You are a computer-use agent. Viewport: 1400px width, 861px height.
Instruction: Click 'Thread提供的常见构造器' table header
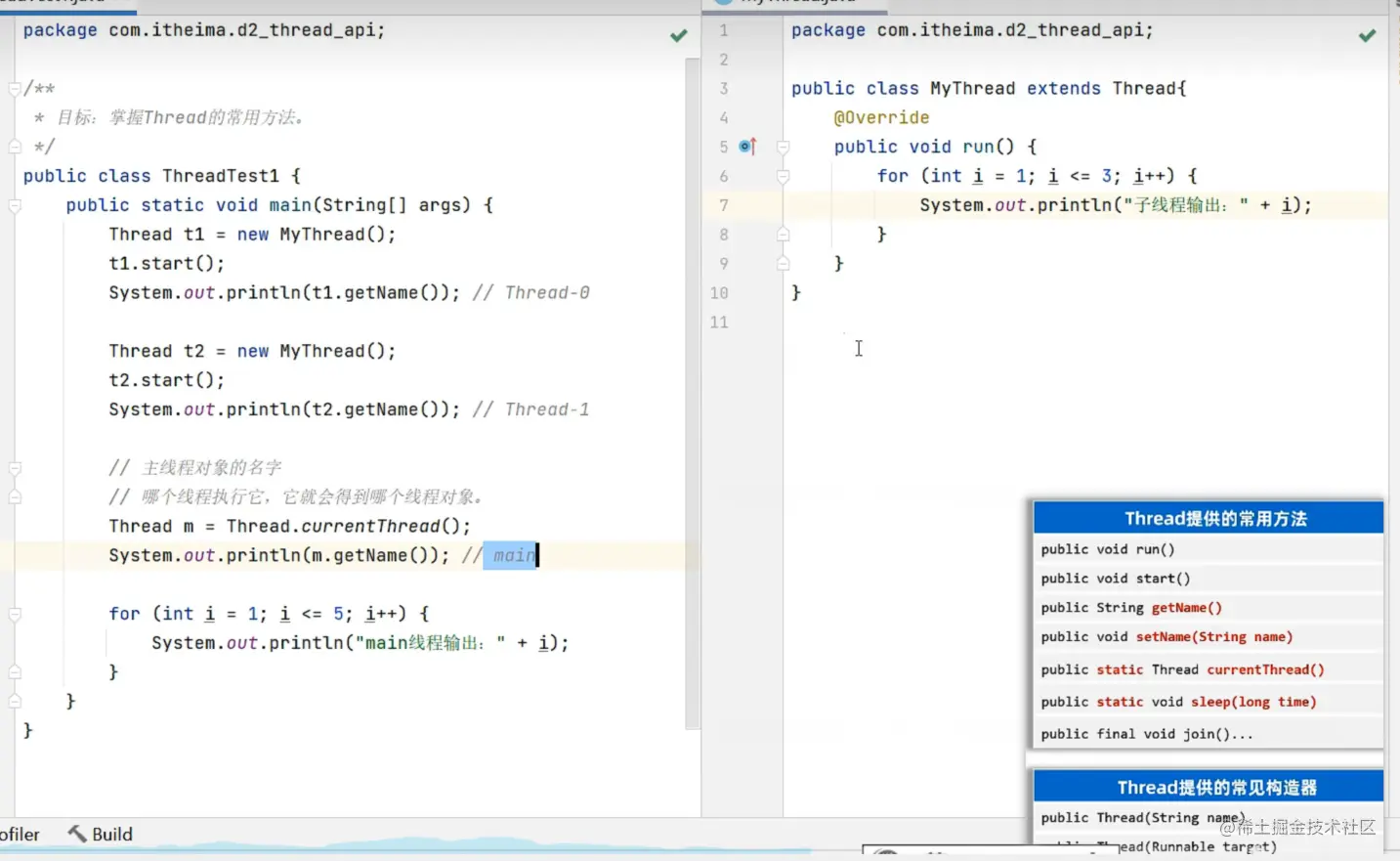point(1209,787)
